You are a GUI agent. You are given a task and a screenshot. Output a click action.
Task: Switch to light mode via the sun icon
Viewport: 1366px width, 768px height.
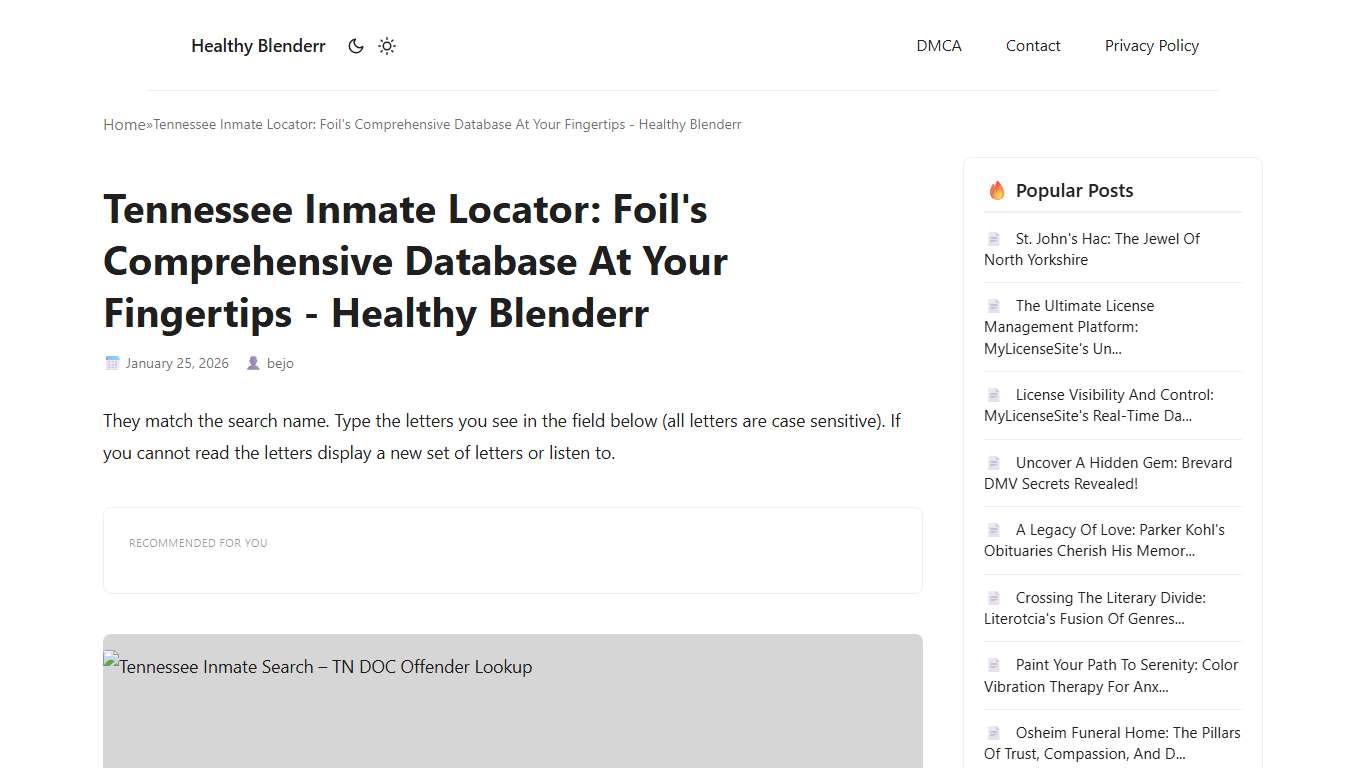387,46
